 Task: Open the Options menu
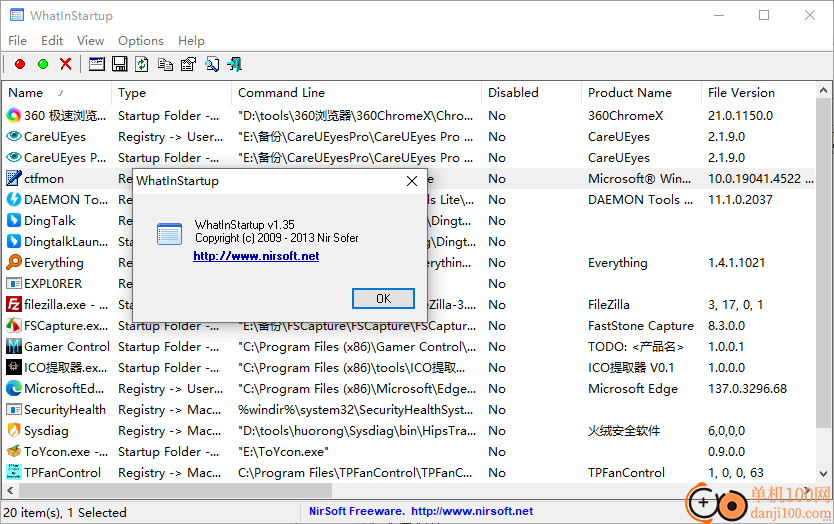pyautogui.click(x=140, y=41)
